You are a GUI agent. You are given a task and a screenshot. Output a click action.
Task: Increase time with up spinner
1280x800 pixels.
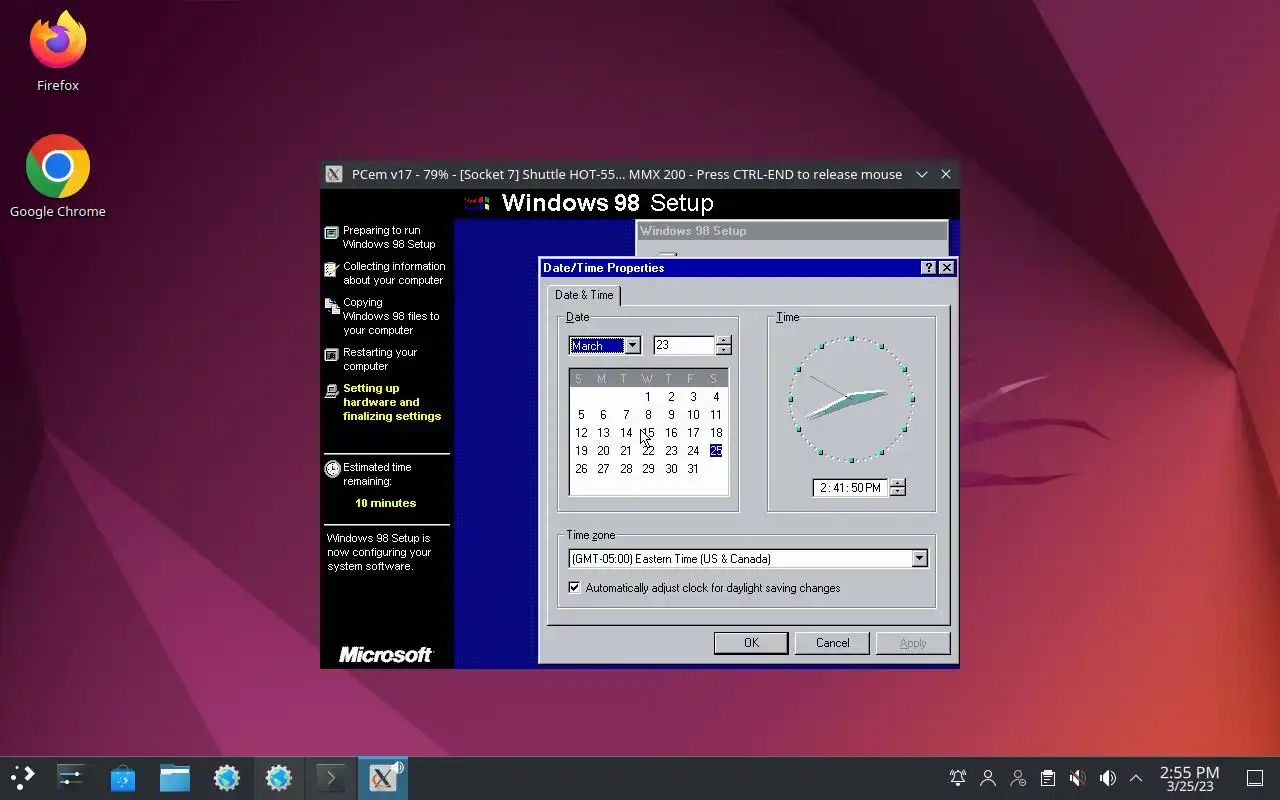click(898, 483)
